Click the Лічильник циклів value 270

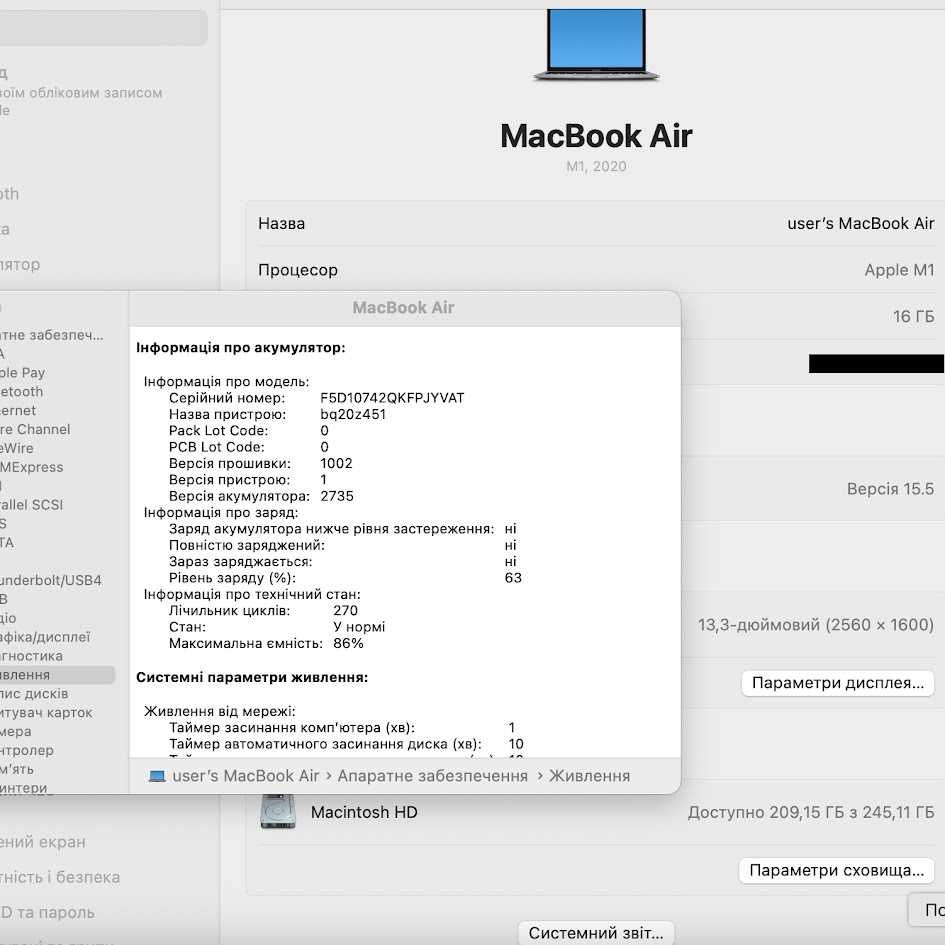coord(345,611)
